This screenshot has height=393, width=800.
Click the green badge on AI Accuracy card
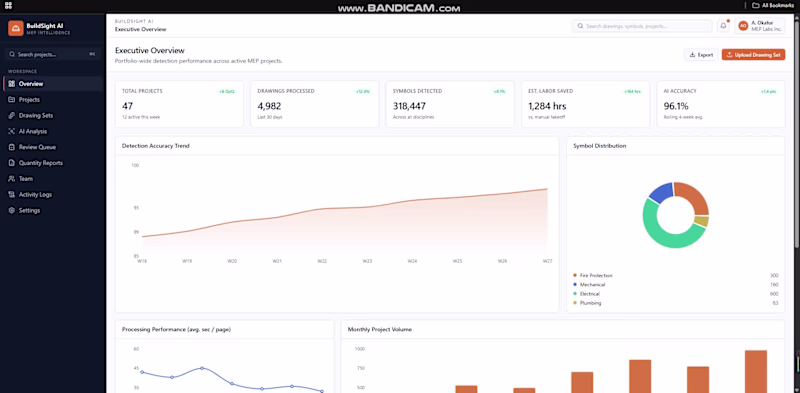(769, 91)
